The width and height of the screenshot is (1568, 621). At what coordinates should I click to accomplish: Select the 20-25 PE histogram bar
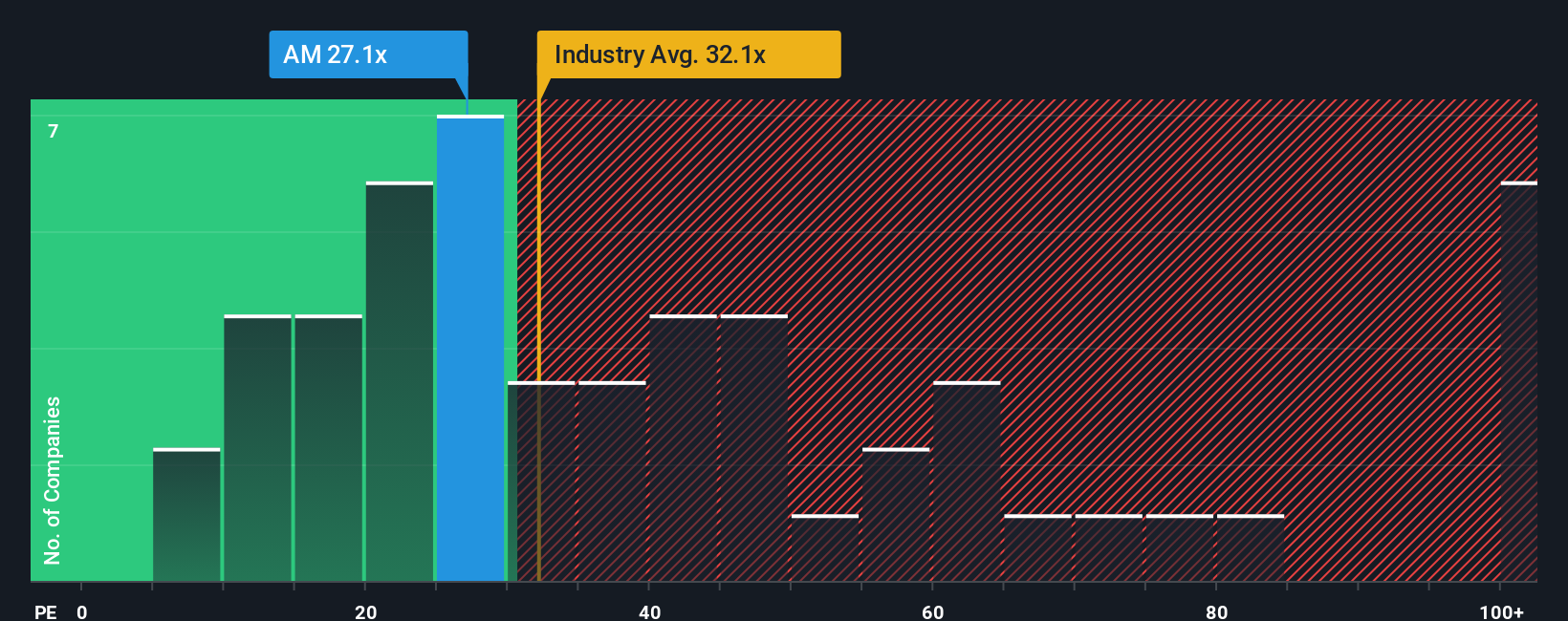tap(400, 381)
